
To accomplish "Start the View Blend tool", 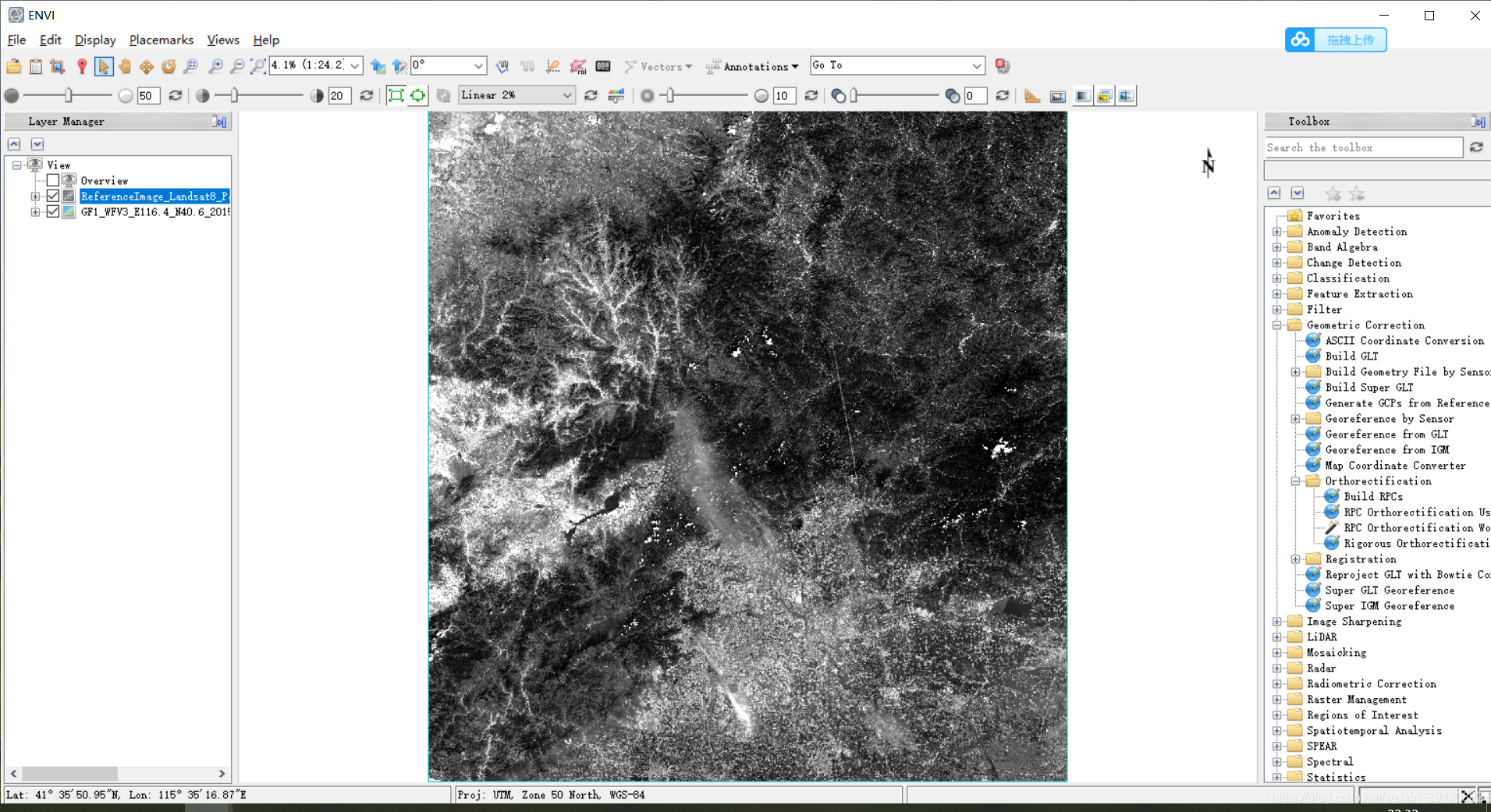I will [x=1083, y=96].
